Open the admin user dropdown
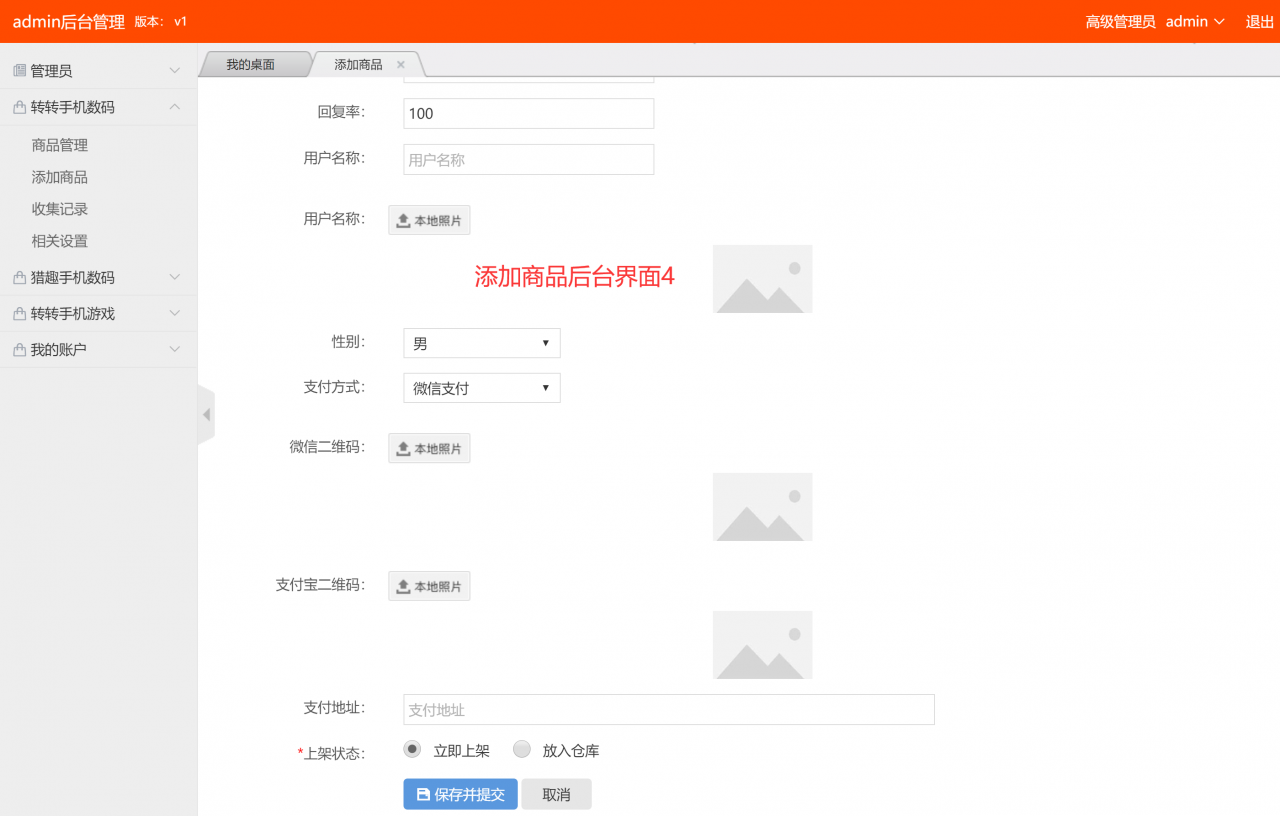This screenshot has width=1280, height=816. point(1195,22)
